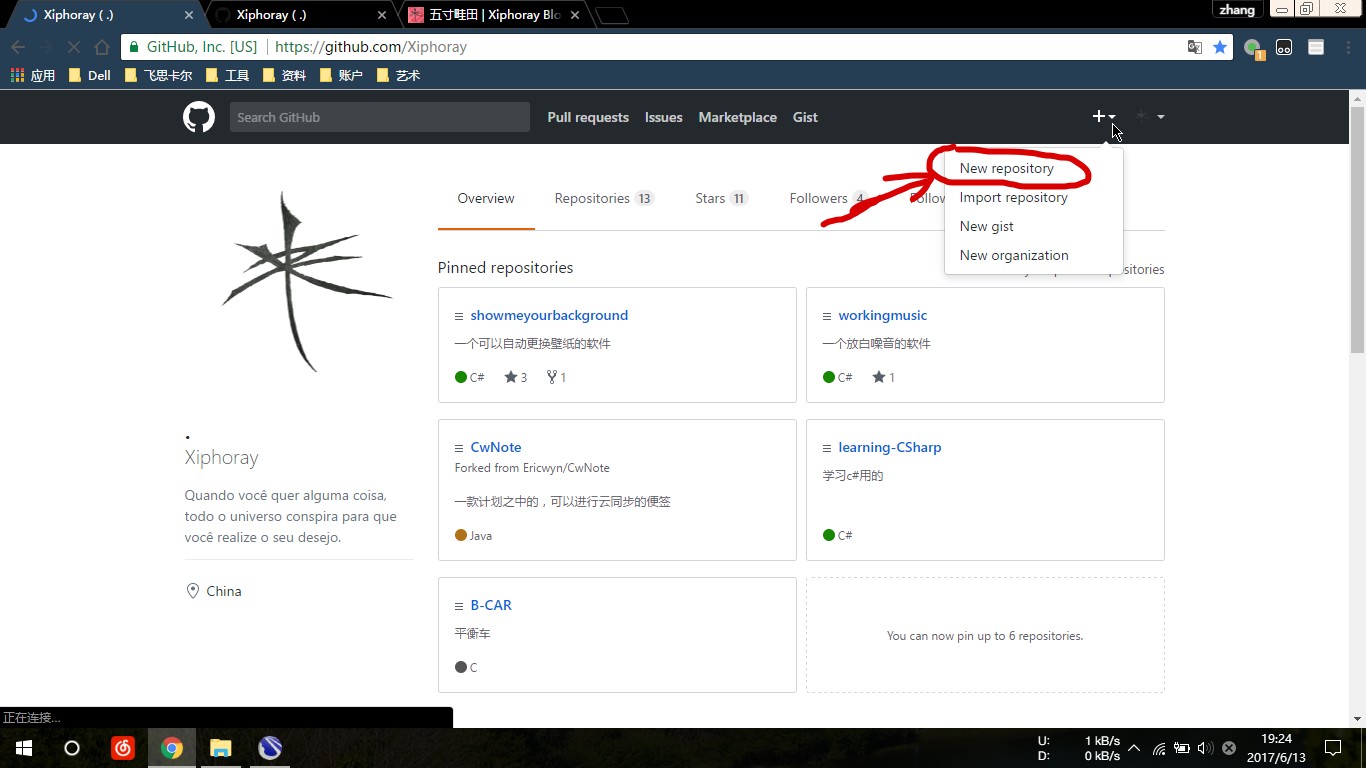Open the NetEase music taskbar icon
The width and height of the screenshot is (1366, 768).
tap(123, 748)
